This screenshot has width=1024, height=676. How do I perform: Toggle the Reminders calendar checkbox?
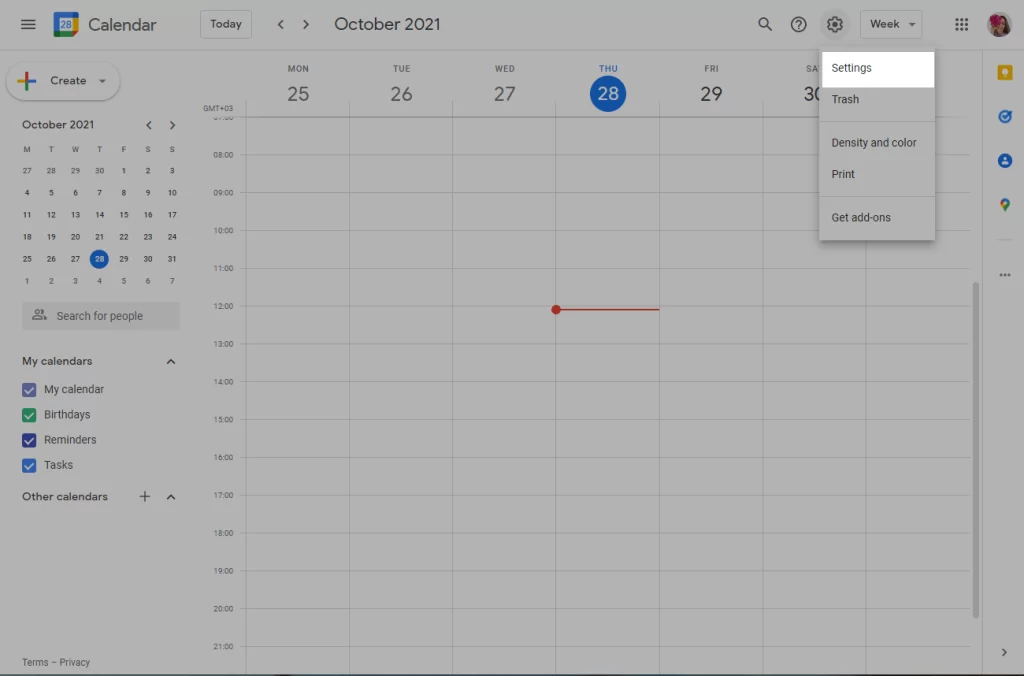[29, 440]
